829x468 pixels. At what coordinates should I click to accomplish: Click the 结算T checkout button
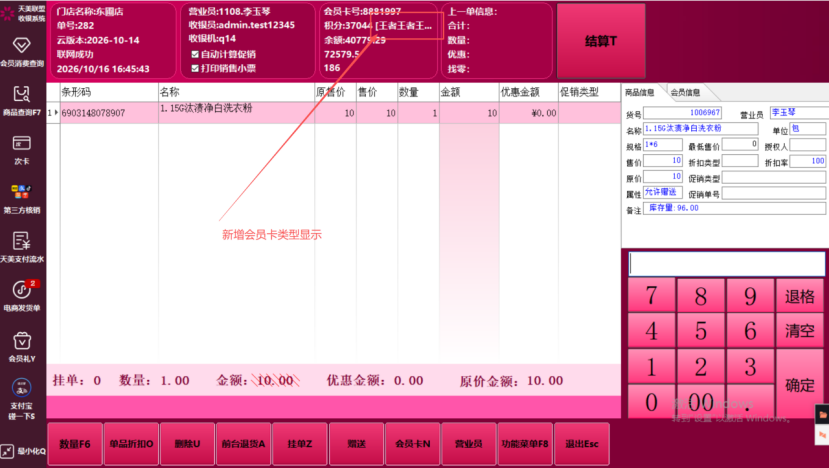click(601, 41)
